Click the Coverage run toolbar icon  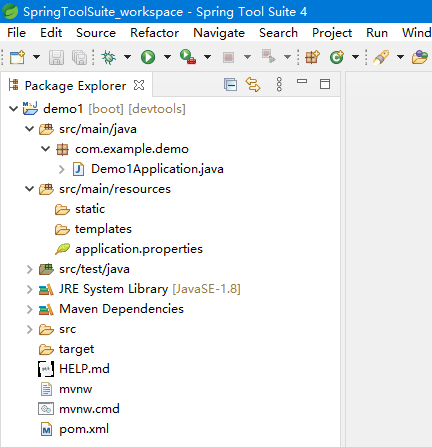pyautogui.click(x=188, y=57)
